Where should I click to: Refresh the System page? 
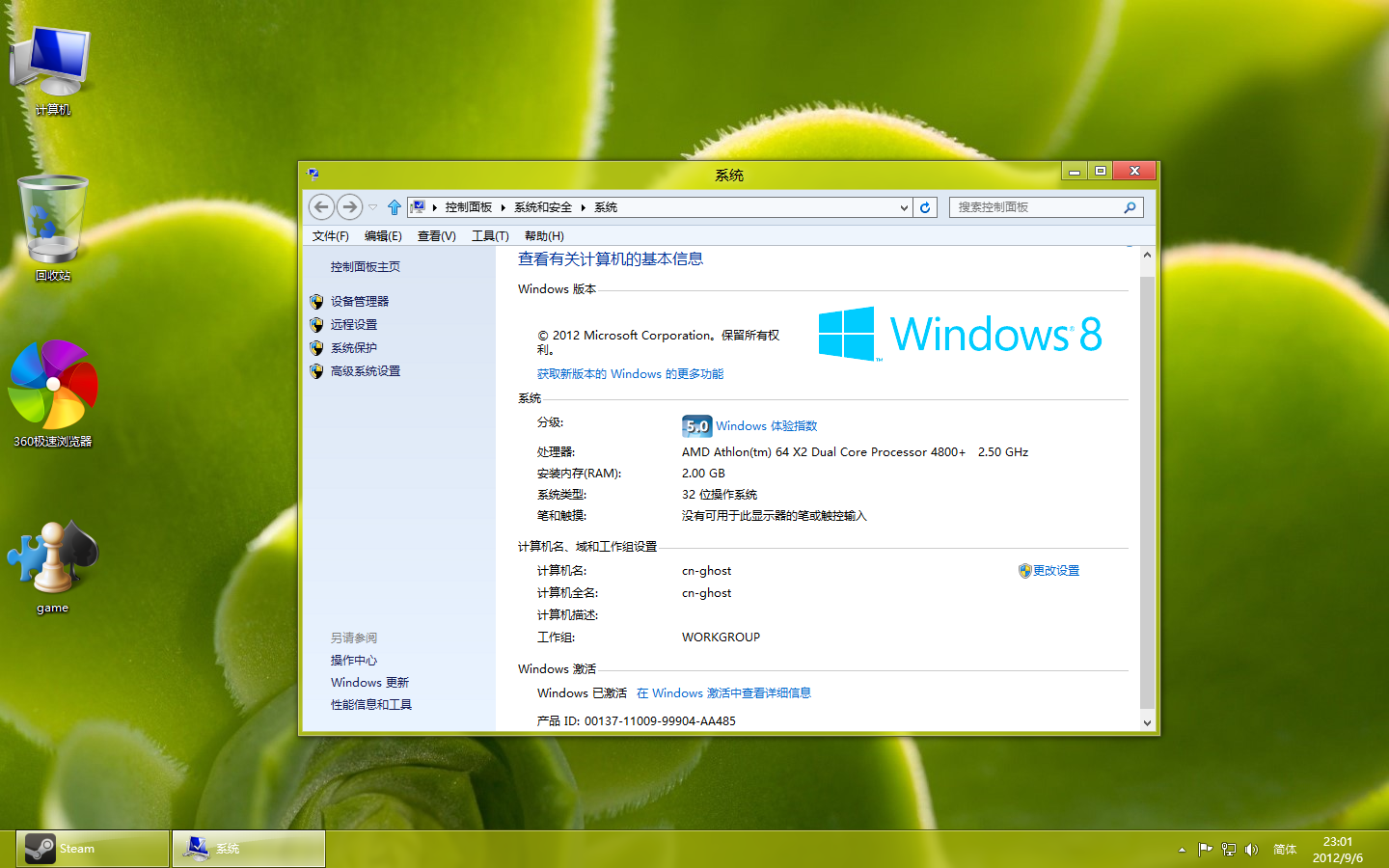(x=925, y=207)
